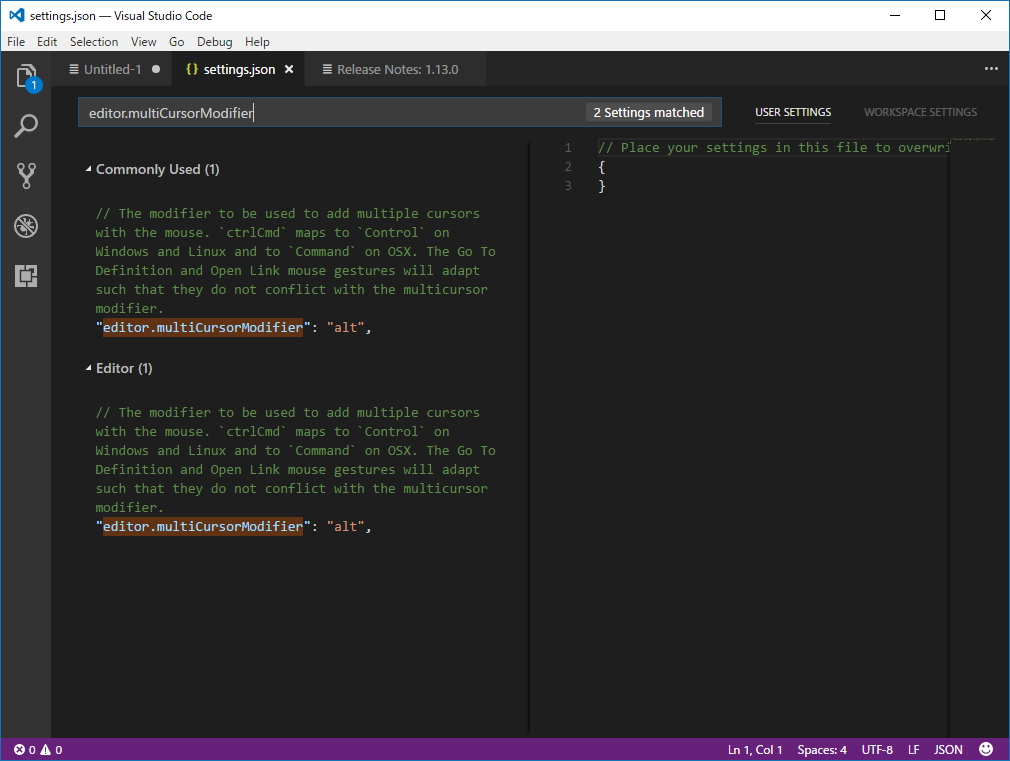This screenshot has height=761, width=1010.
Task: Click the settings search input field
Action: 300,112
